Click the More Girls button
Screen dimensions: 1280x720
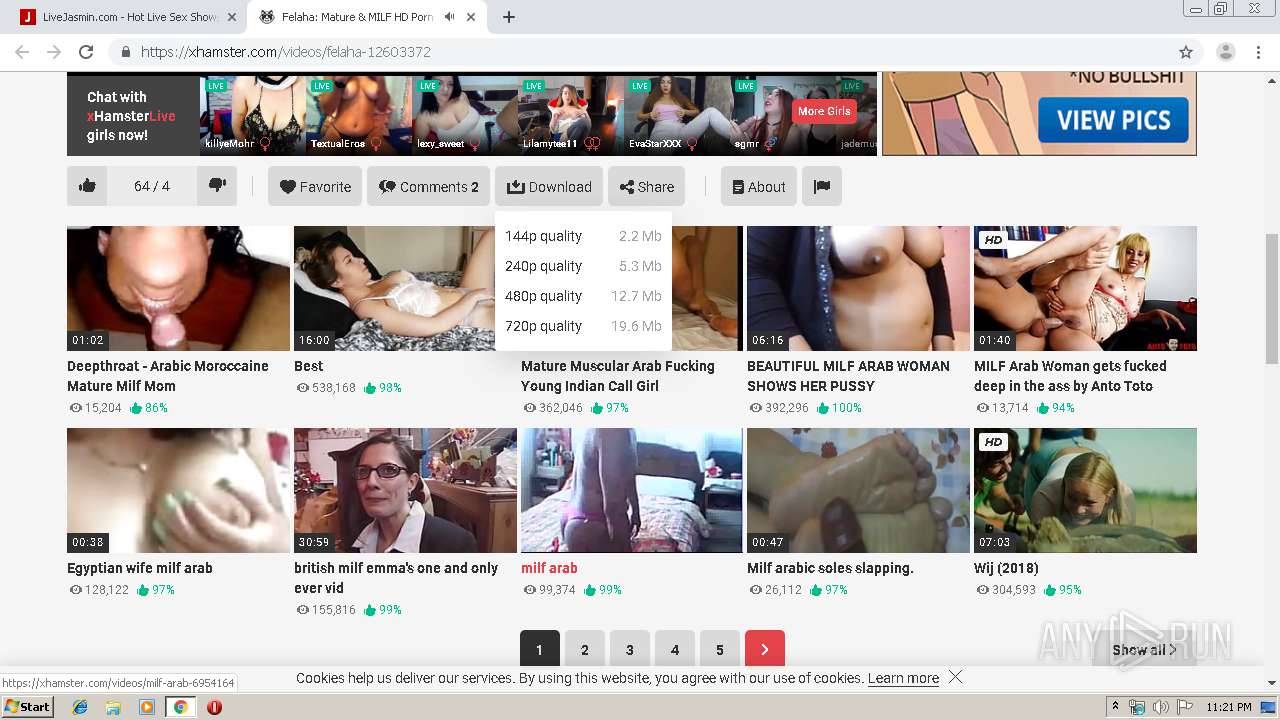[x=824, y=111]
